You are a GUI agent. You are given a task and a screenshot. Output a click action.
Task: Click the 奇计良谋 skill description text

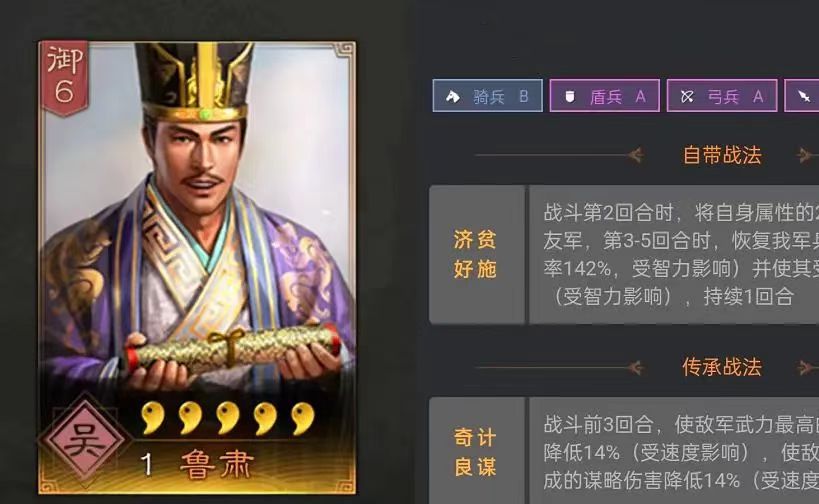(674, 451)
